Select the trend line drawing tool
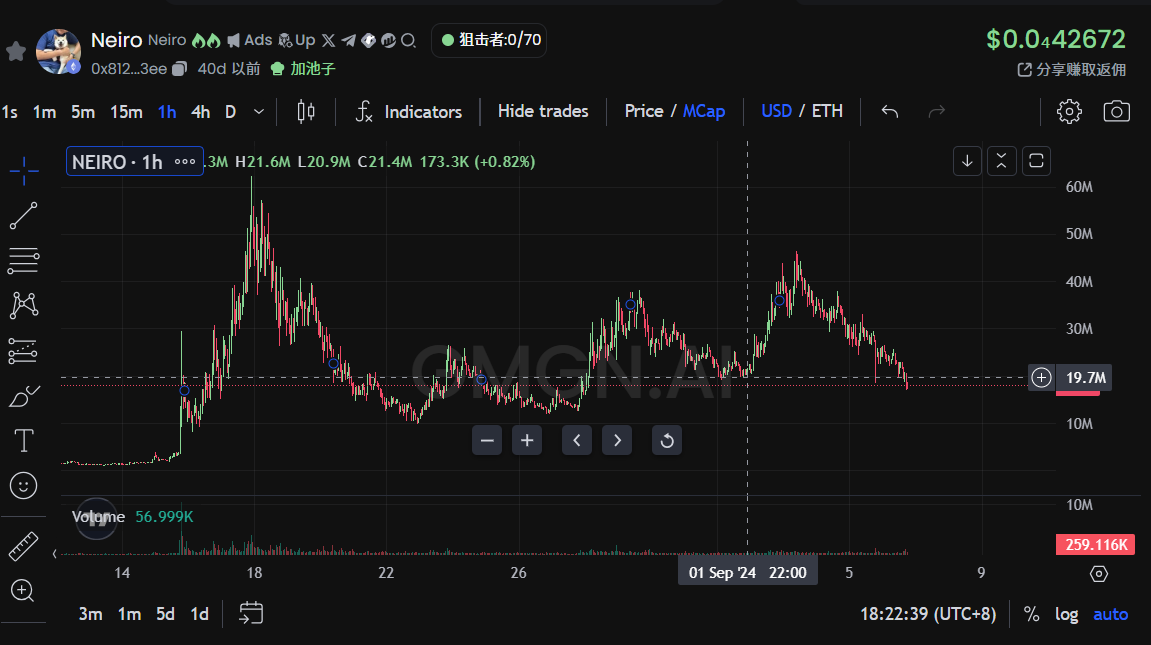The image size is (1151, 645). (x=23, y=215)
